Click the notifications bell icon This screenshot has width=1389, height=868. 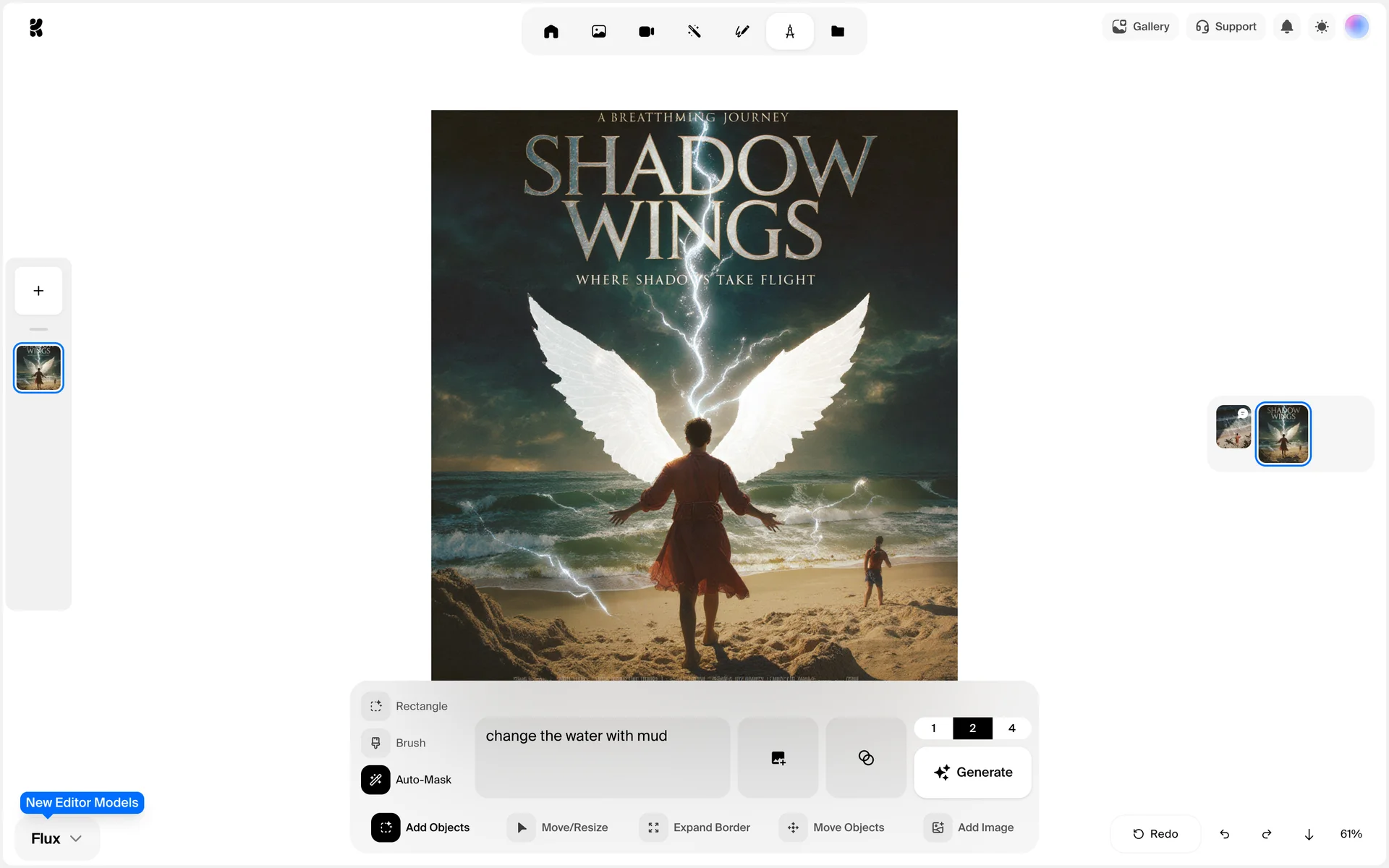click(1286, 27)
